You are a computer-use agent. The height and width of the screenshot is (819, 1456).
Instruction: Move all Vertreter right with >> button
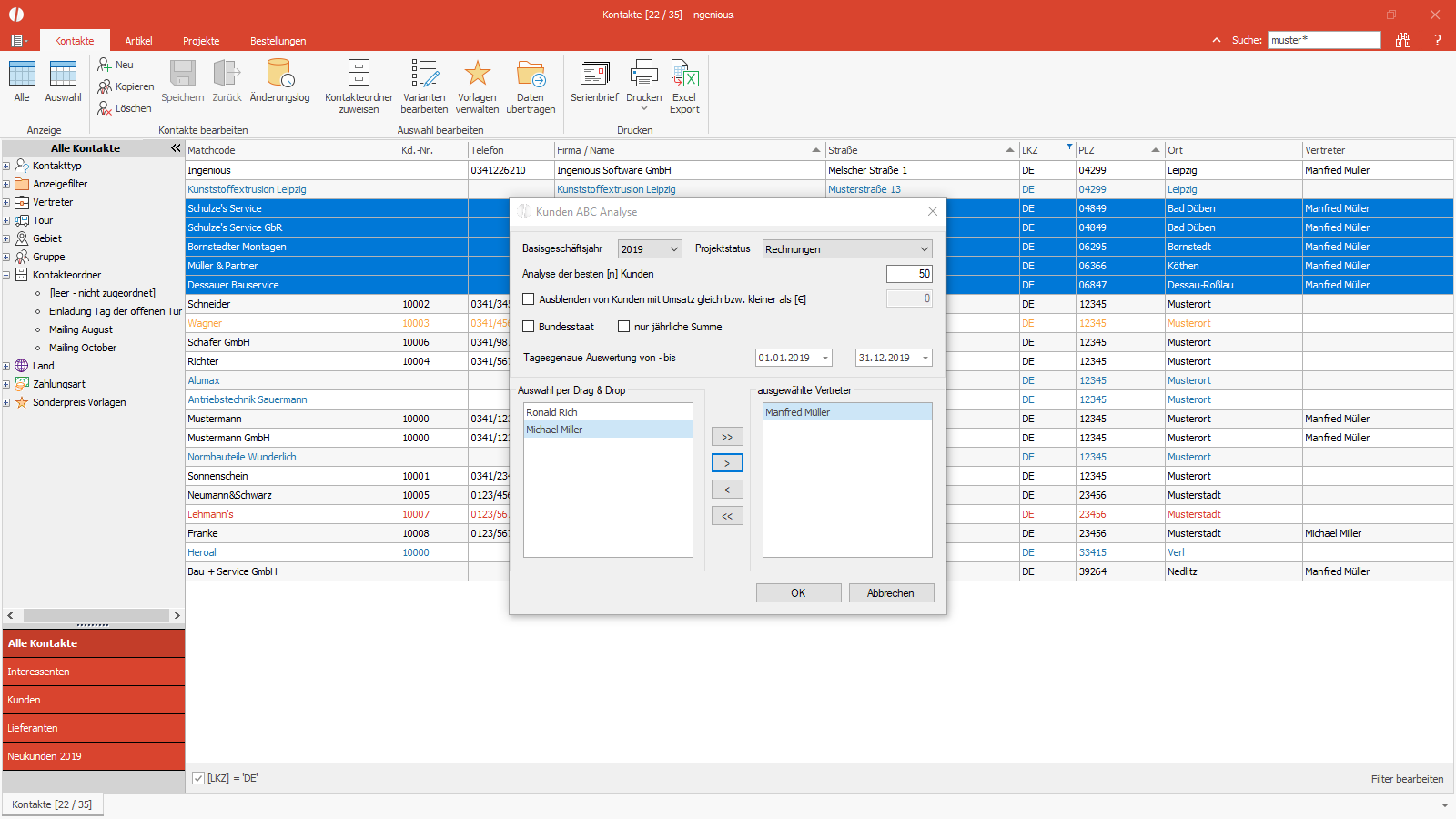pos(727,437)
